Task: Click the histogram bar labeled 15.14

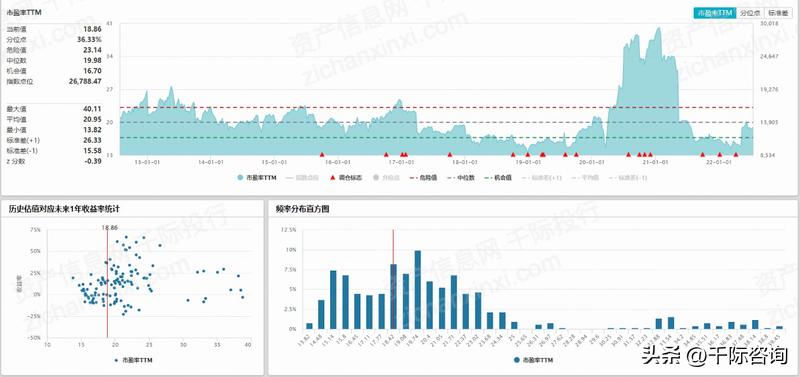Action: coord(333,300)
